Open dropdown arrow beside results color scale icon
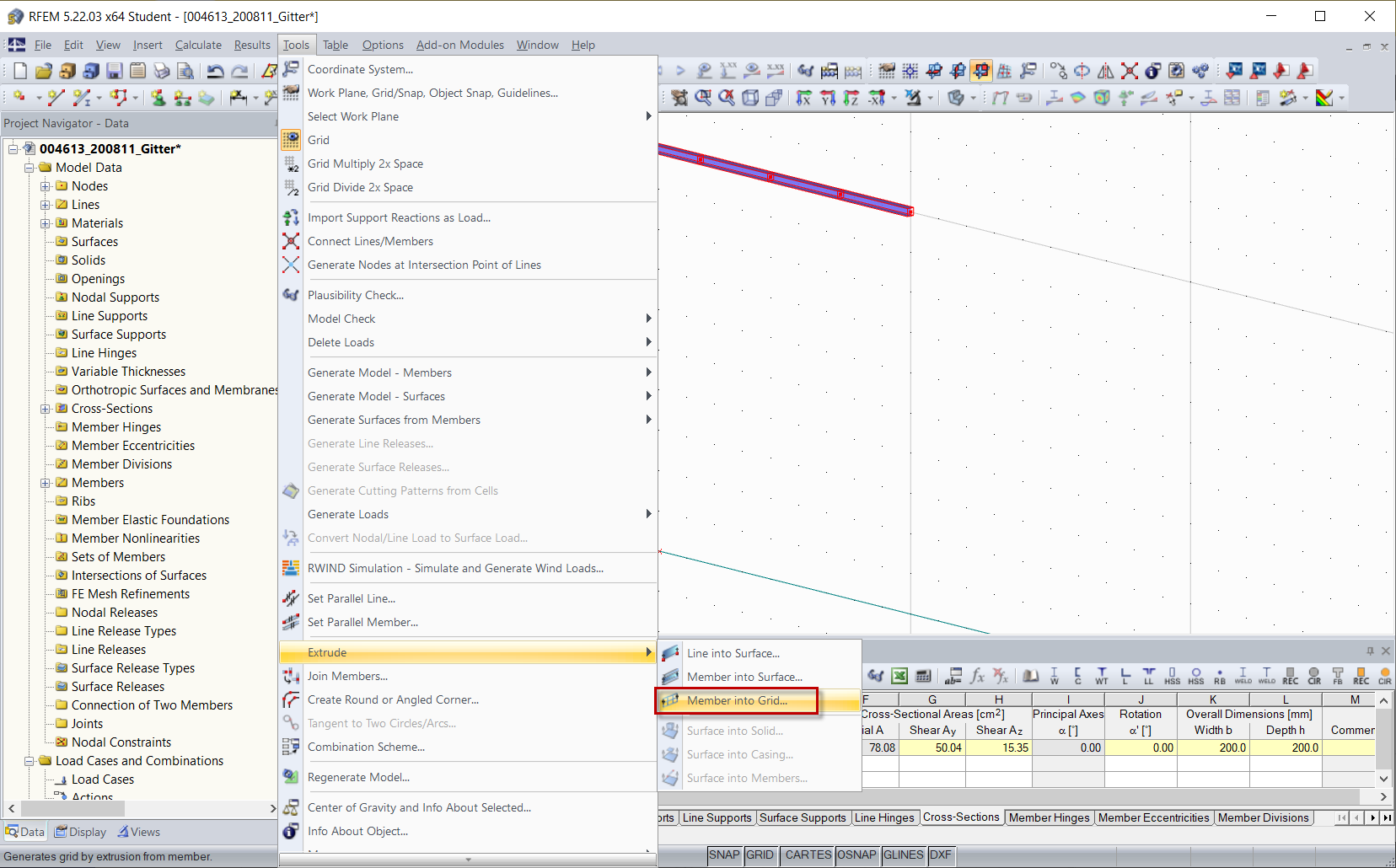1396x868 pixels. (x=1341, y=98)
